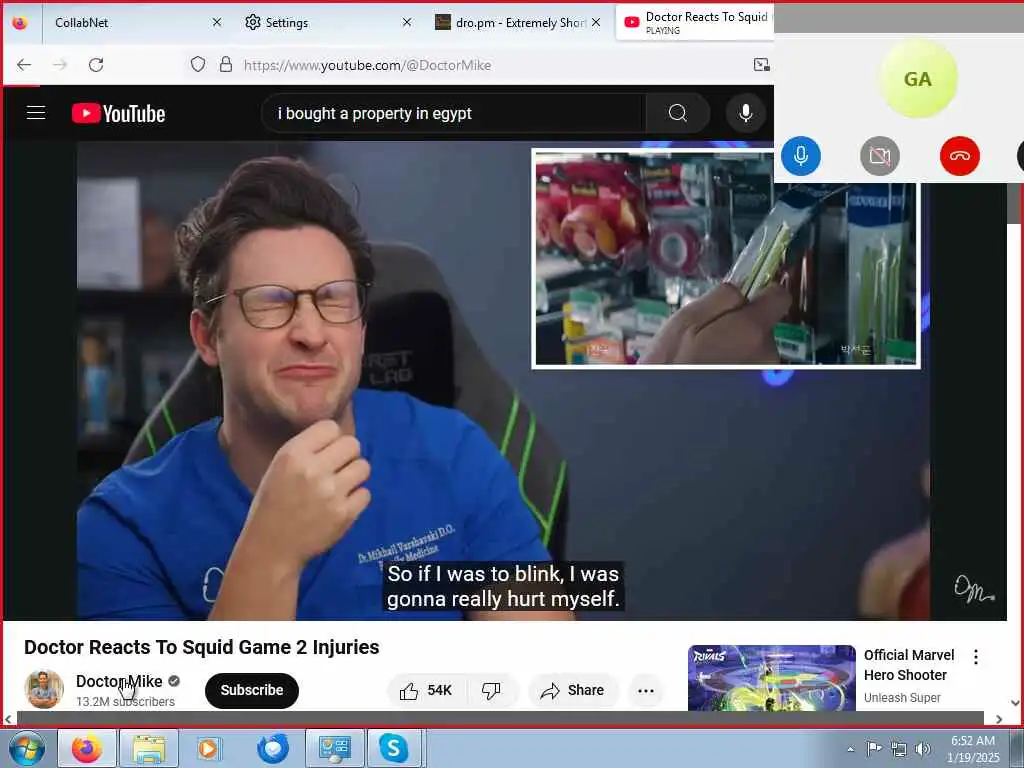Open more actions three-dot menu under video
Image resolution: width=1024 pixels, height=768 pixels.
coord(646,690)
